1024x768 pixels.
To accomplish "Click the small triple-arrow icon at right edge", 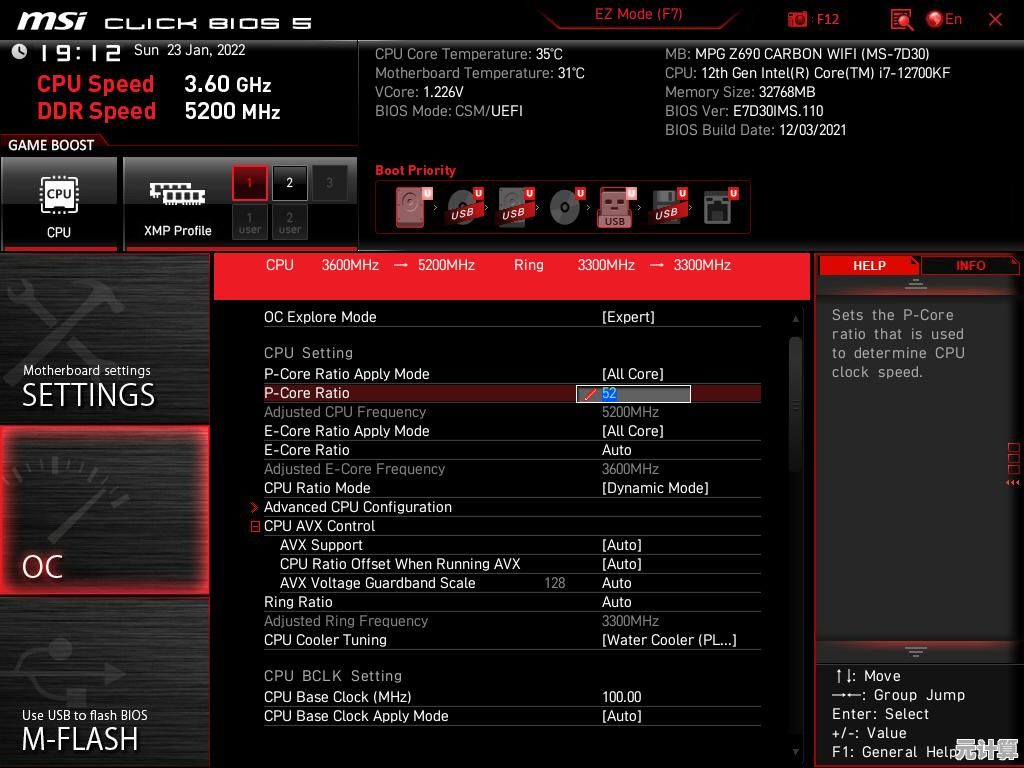I will point(1013,483).
